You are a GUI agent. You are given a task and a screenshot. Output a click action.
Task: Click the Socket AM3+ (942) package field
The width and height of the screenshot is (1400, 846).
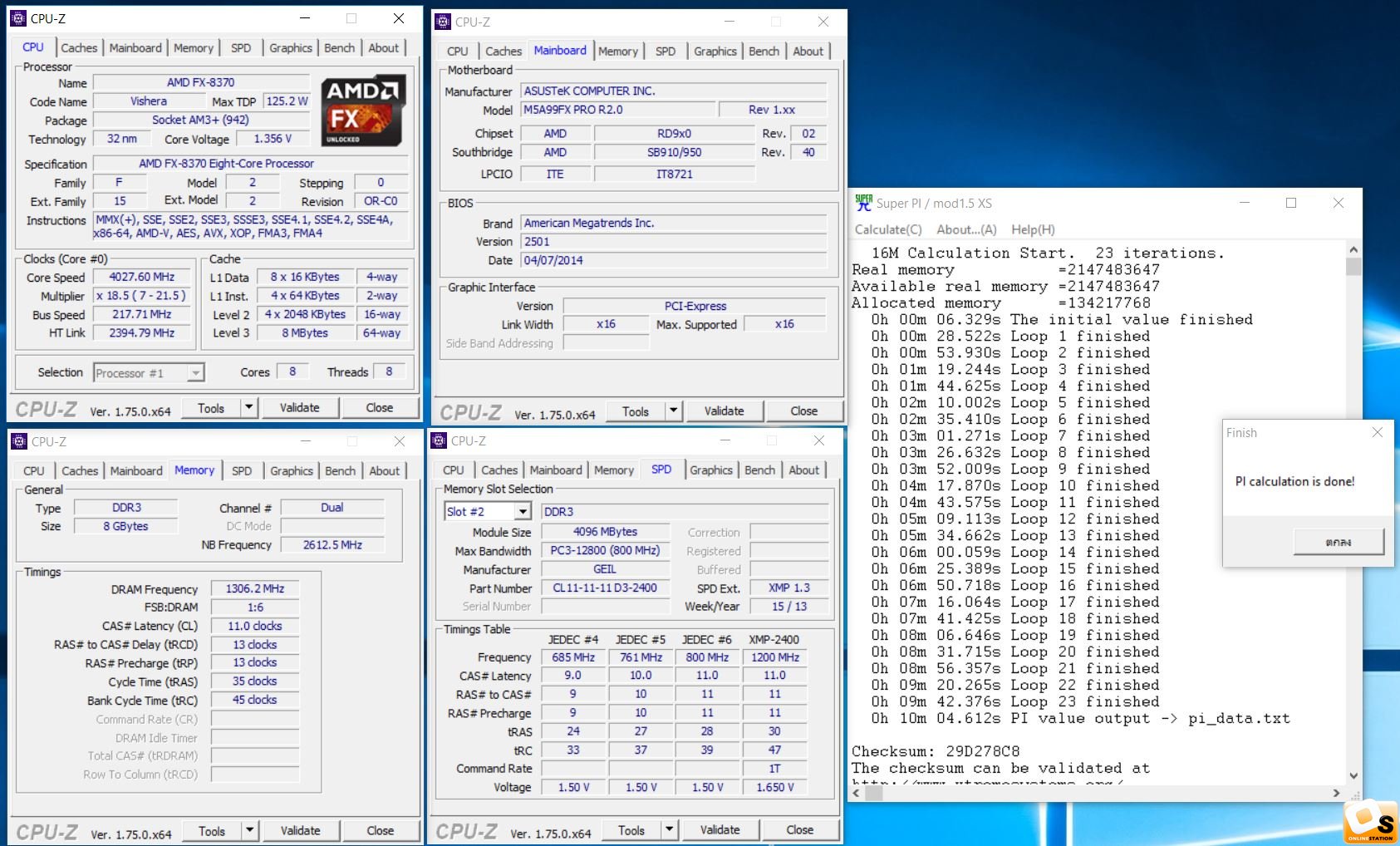(201, 120)
